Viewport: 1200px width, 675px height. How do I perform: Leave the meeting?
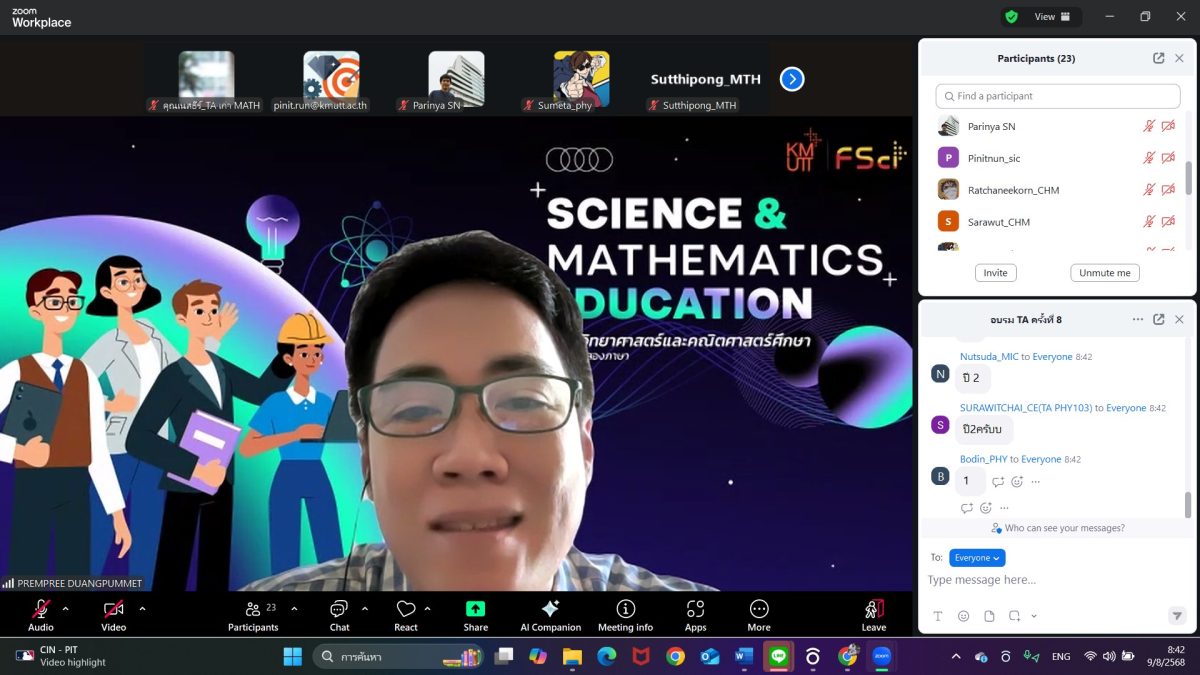pyautogui.click(x=874, y=614)
